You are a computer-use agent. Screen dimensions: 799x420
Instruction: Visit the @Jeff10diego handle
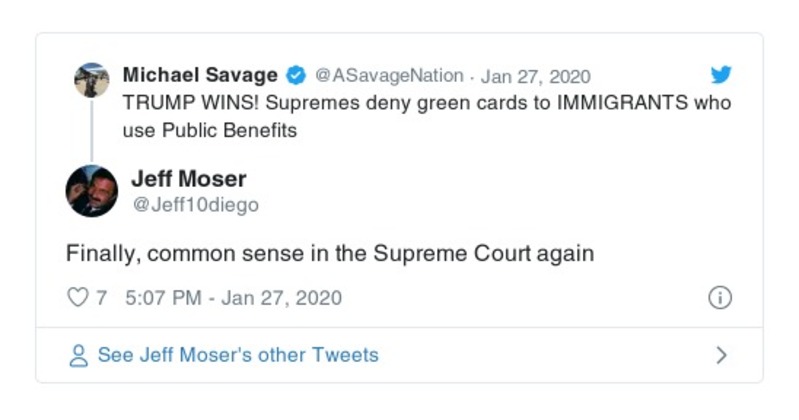(195, 205)
